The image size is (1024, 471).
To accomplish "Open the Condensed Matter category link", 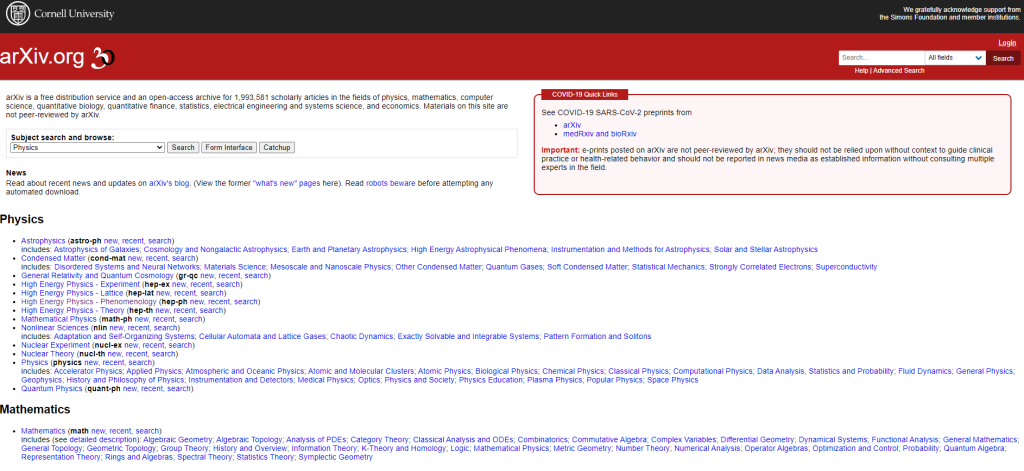I will pos(53,258).
